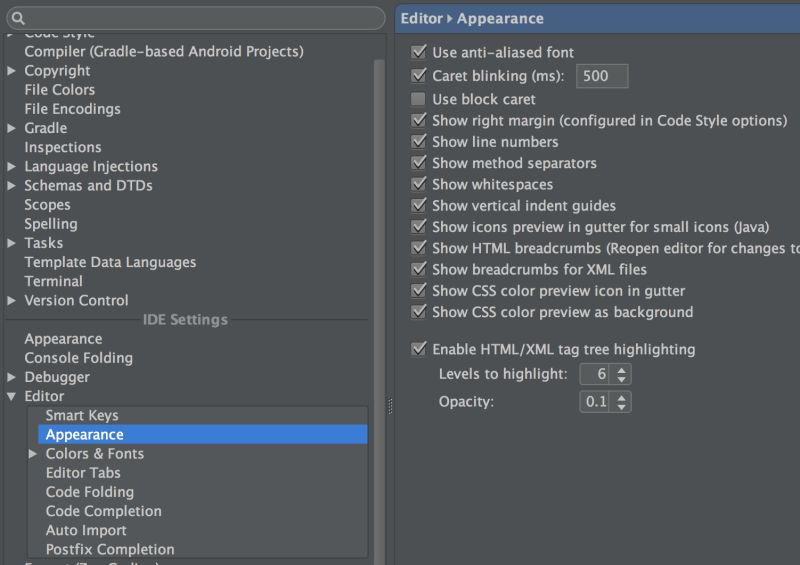Toggle Show line numbers checkbox

pyautogui.click(x=418, y=141)
